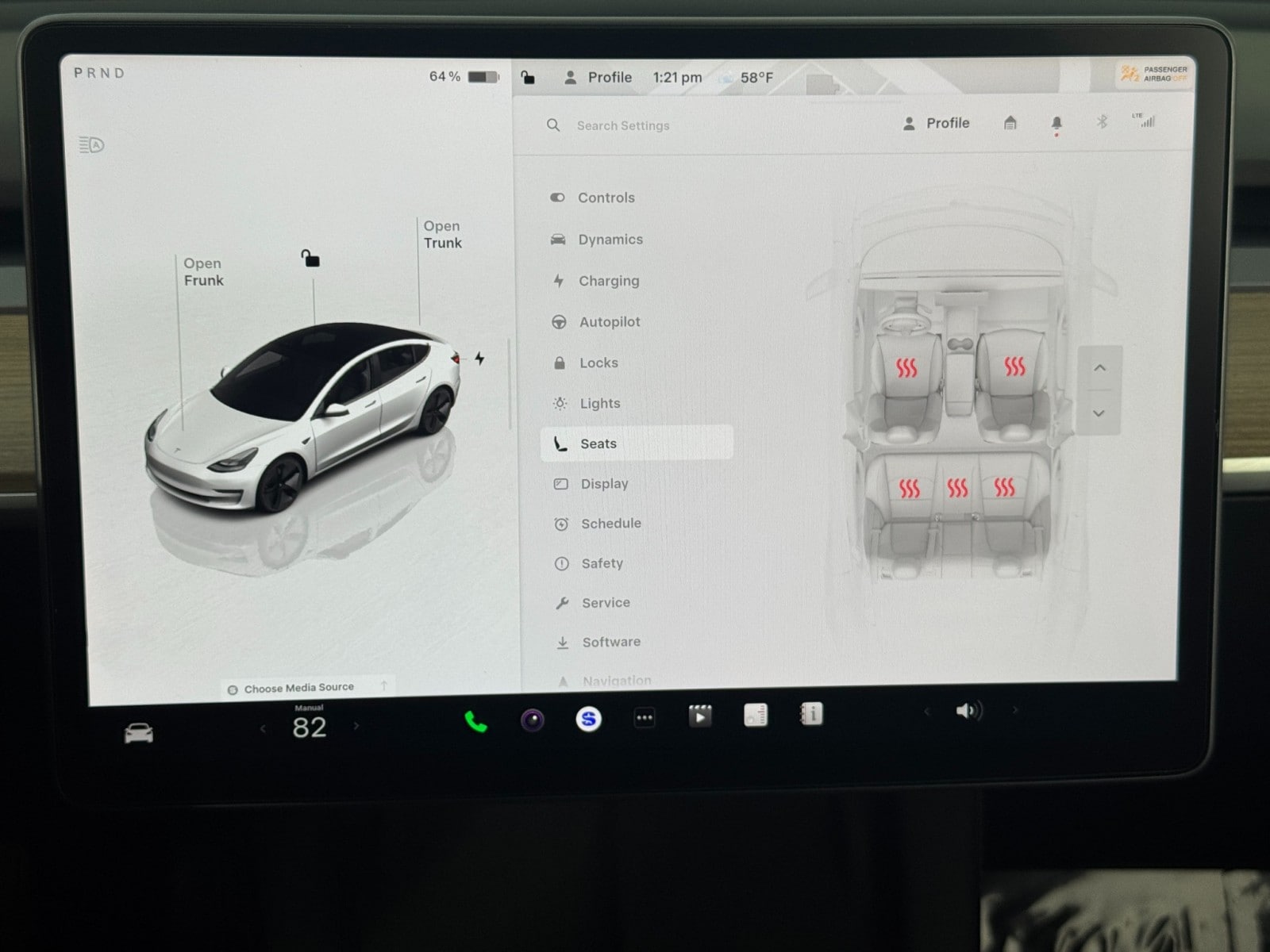Open the Charging settings menu
This screenshot has height=952, width=1270.
point(608,281)
